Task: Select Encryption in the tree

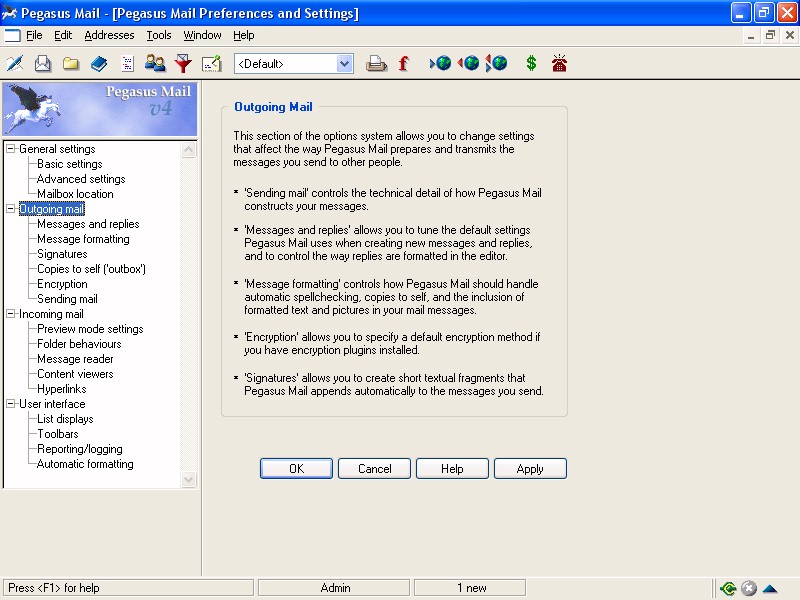Action: click(x=62, y=284)
